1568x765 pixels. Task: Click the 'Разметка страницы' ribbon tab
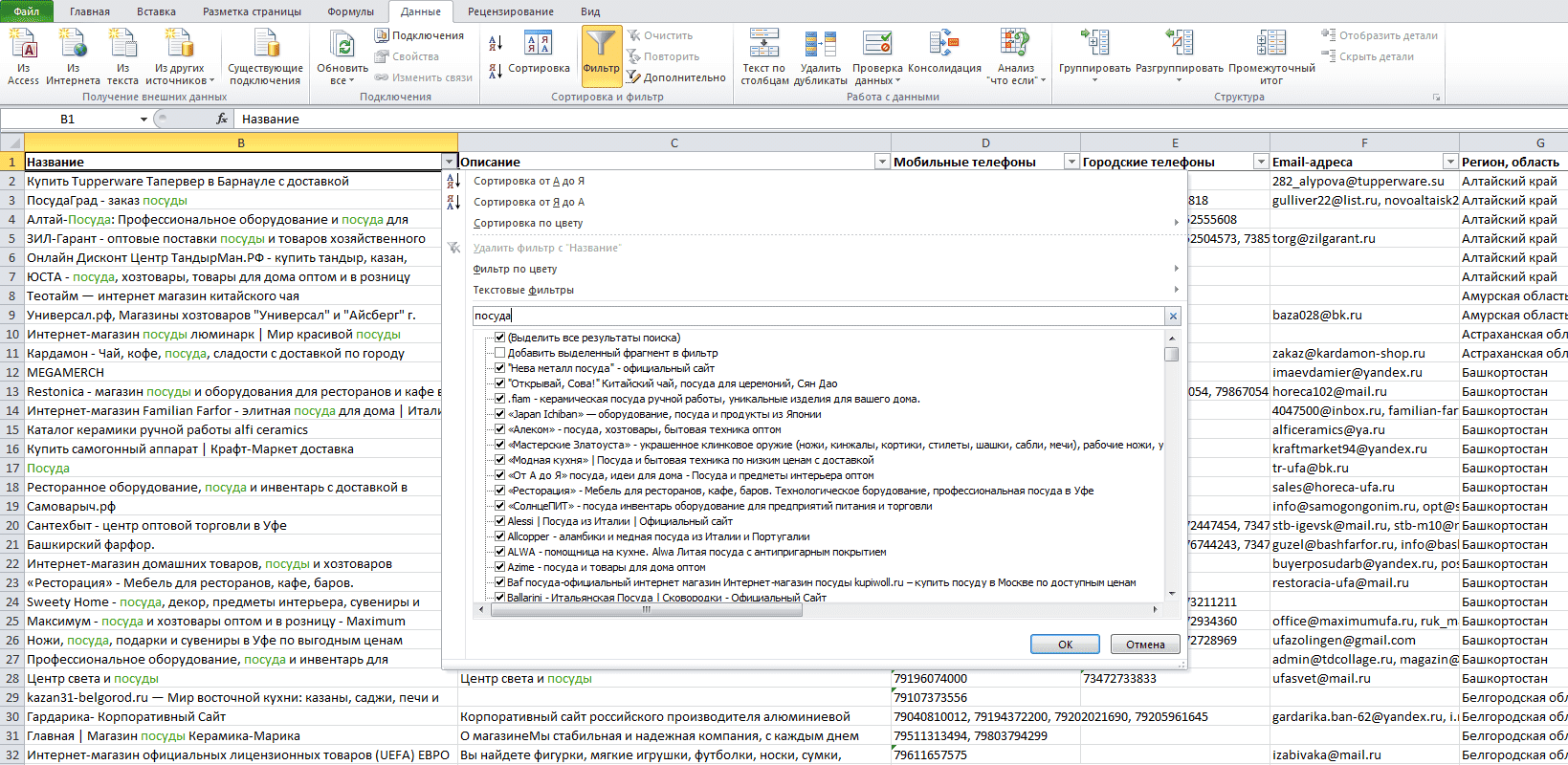click(x=252, y=11)
